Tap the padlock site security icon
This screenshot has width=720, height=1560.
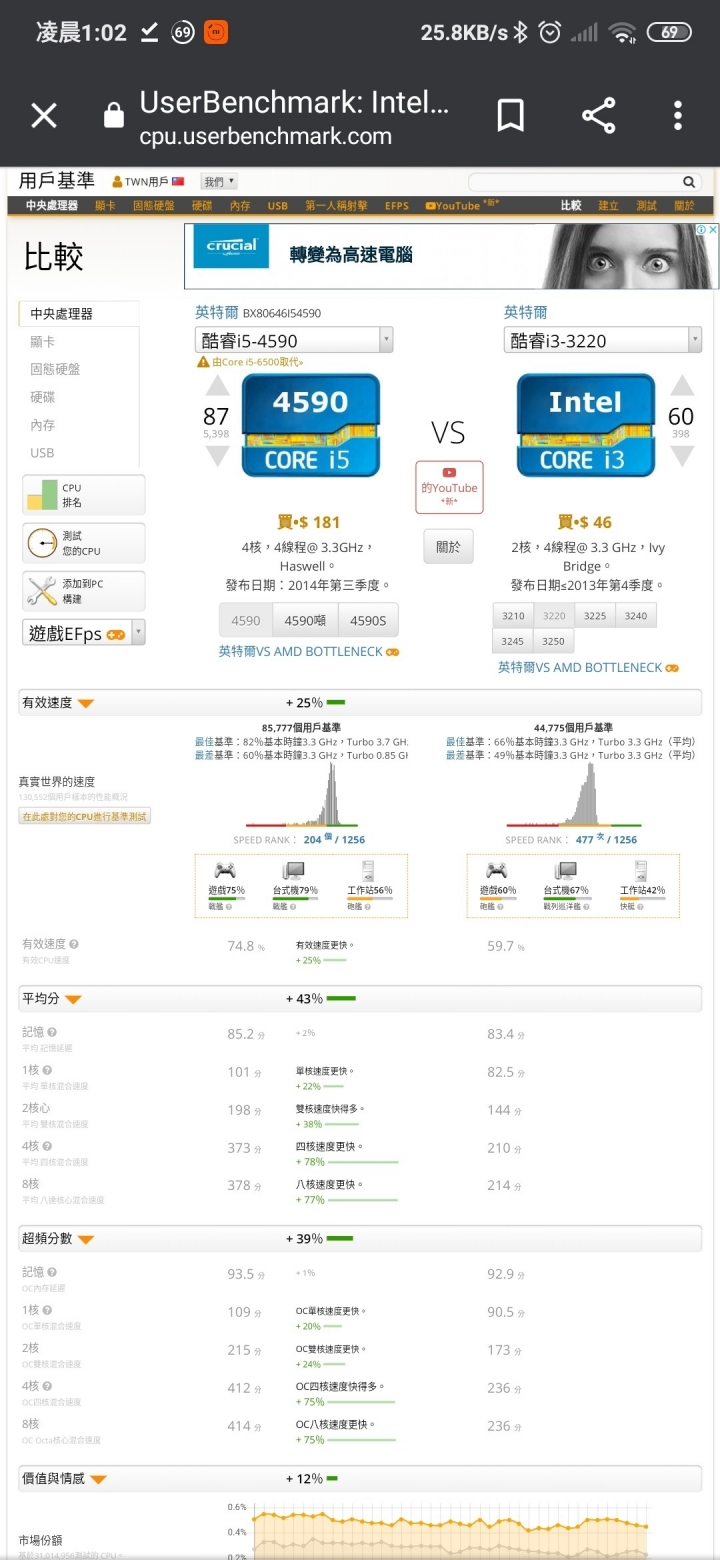114,116
